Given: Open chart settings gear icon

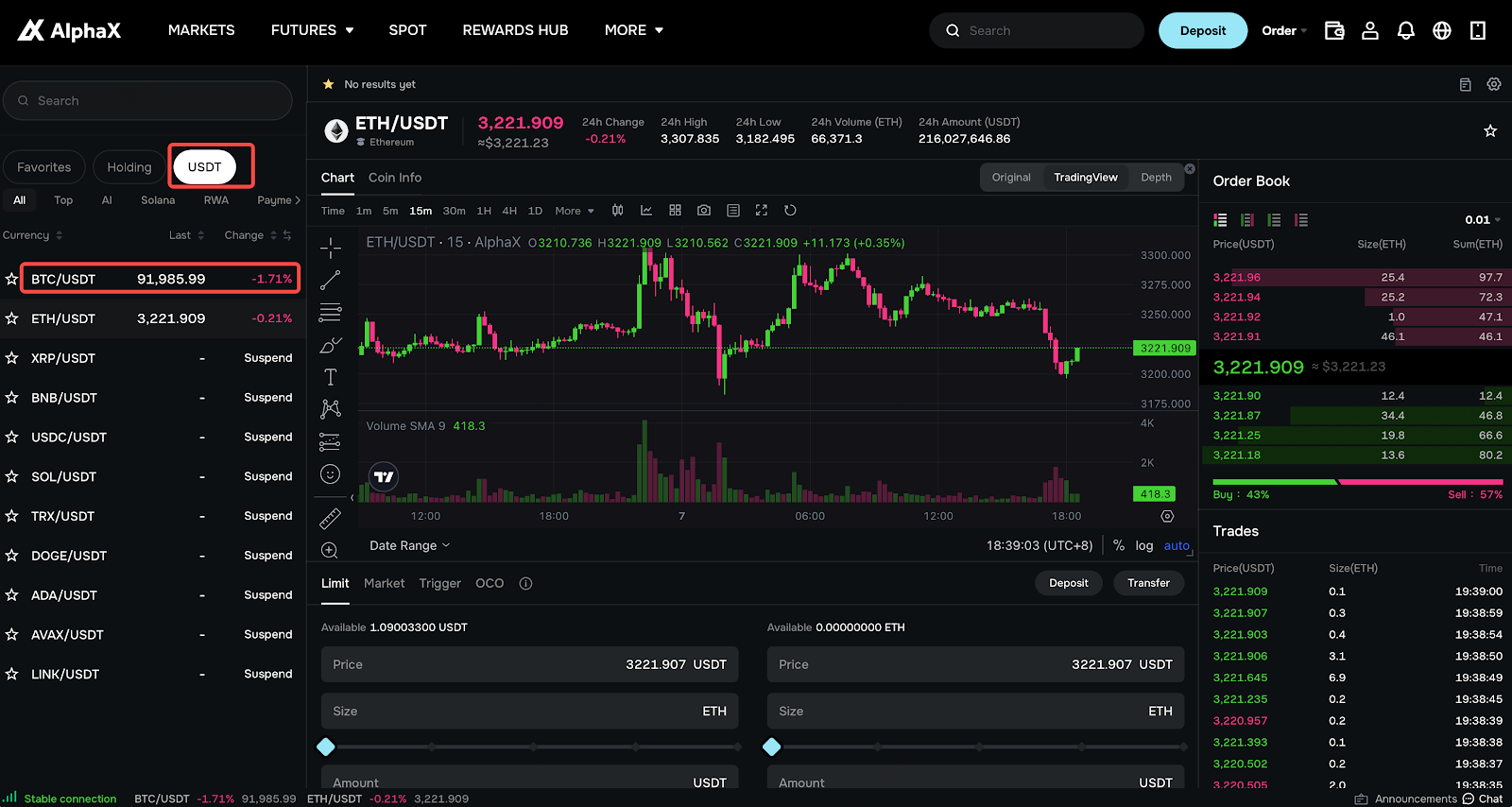Looking at the screenshot, I should (1167, 517).
